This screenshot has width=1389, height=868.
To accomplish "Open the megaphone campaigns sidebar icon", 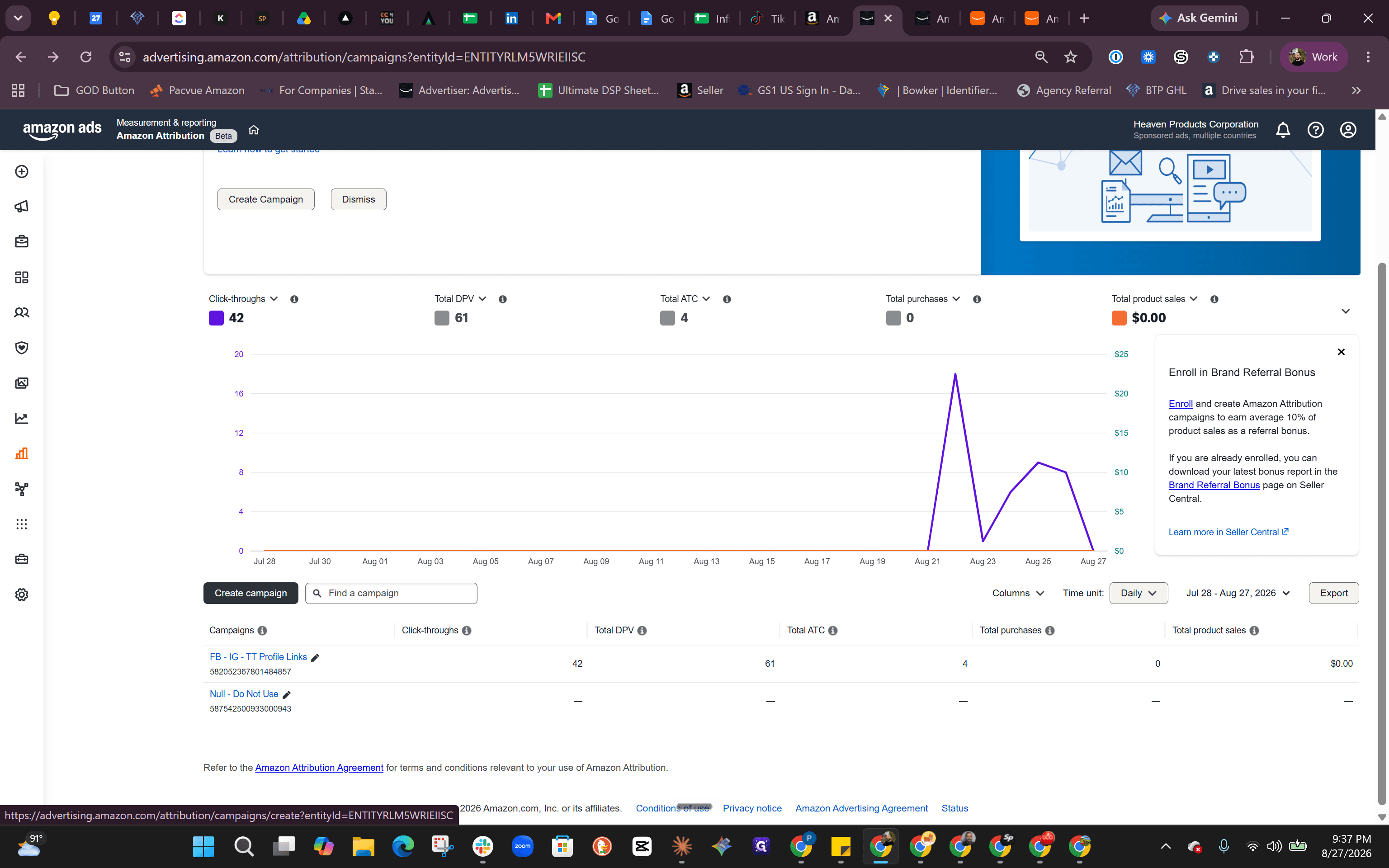I will (22, 207).
